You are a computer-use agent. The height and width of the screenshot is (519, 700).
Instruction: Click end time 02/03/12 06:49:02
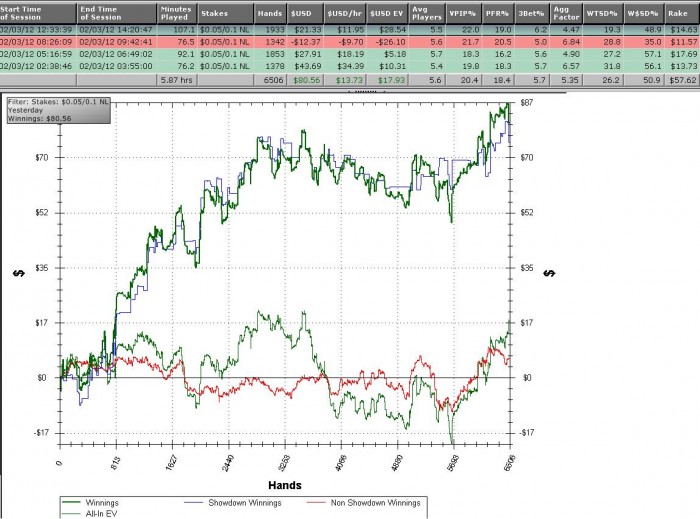[x=116, y=54]
